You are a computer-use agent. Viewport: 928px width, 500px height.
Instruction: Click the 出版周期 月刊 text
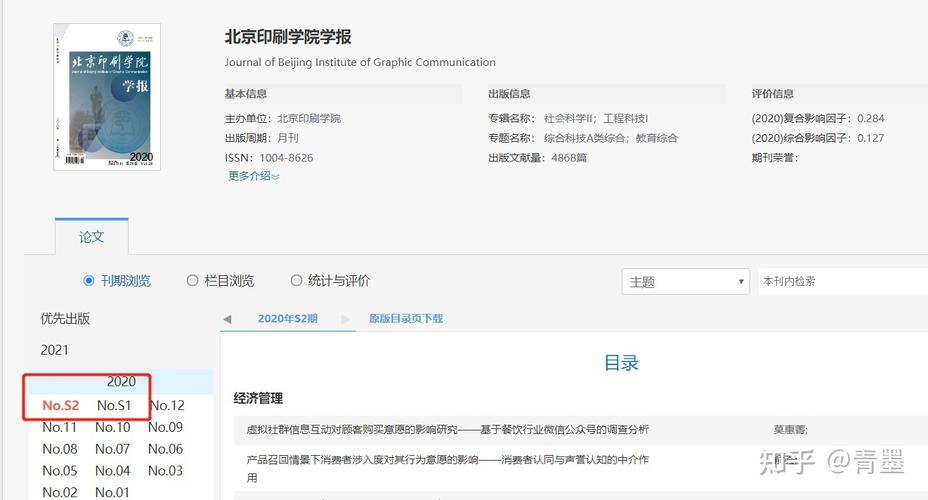[262, 138]
